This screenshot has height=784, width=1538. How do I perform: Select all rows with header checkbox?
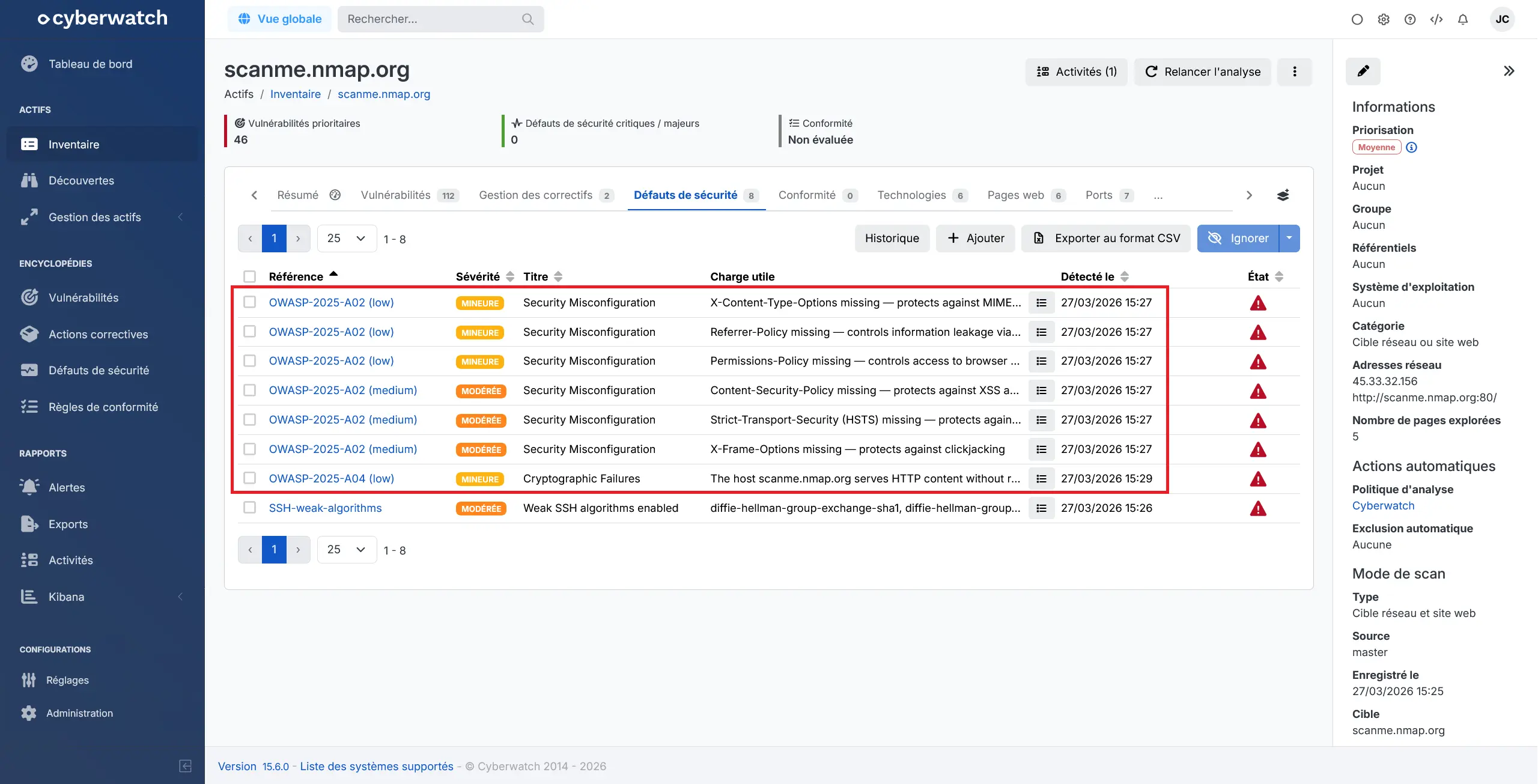[249, 276]
